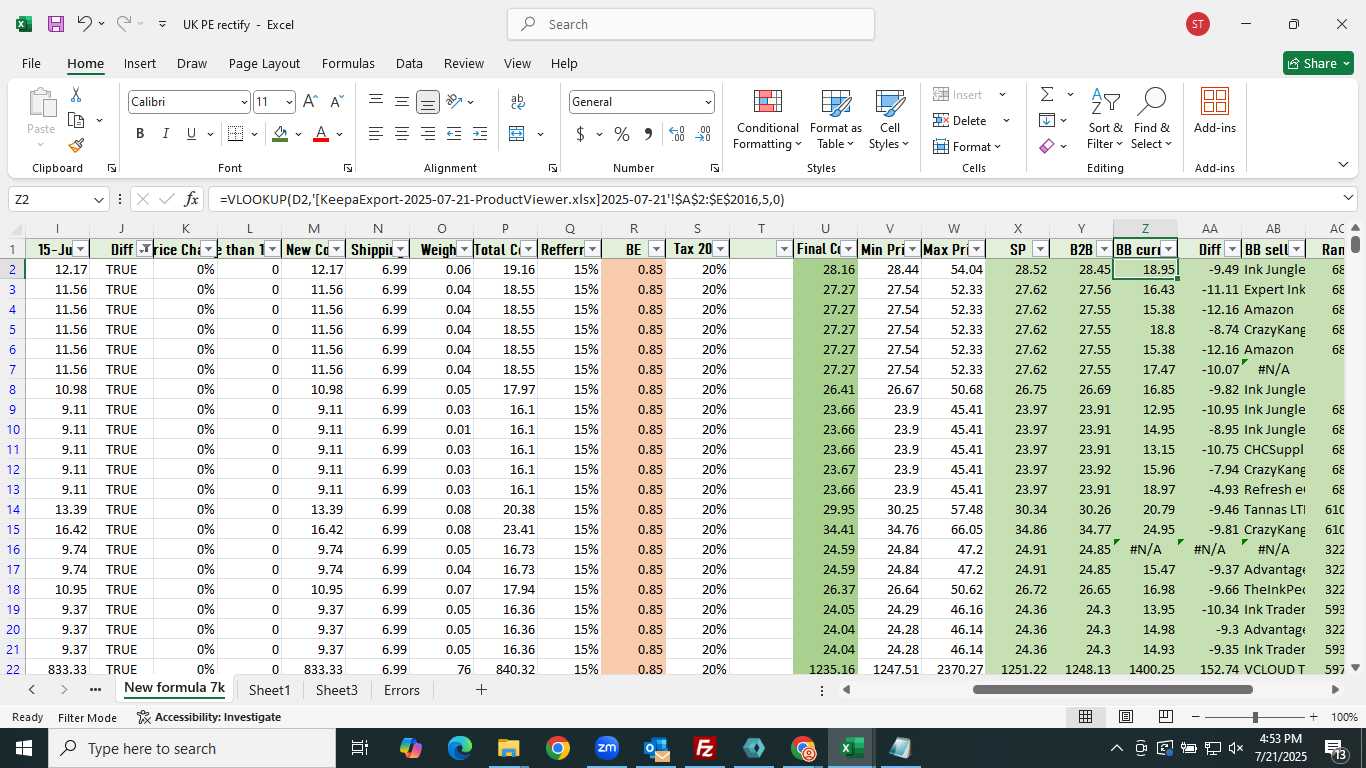
Task: Open filter dropdown for BB current column
Action: 1168,249
